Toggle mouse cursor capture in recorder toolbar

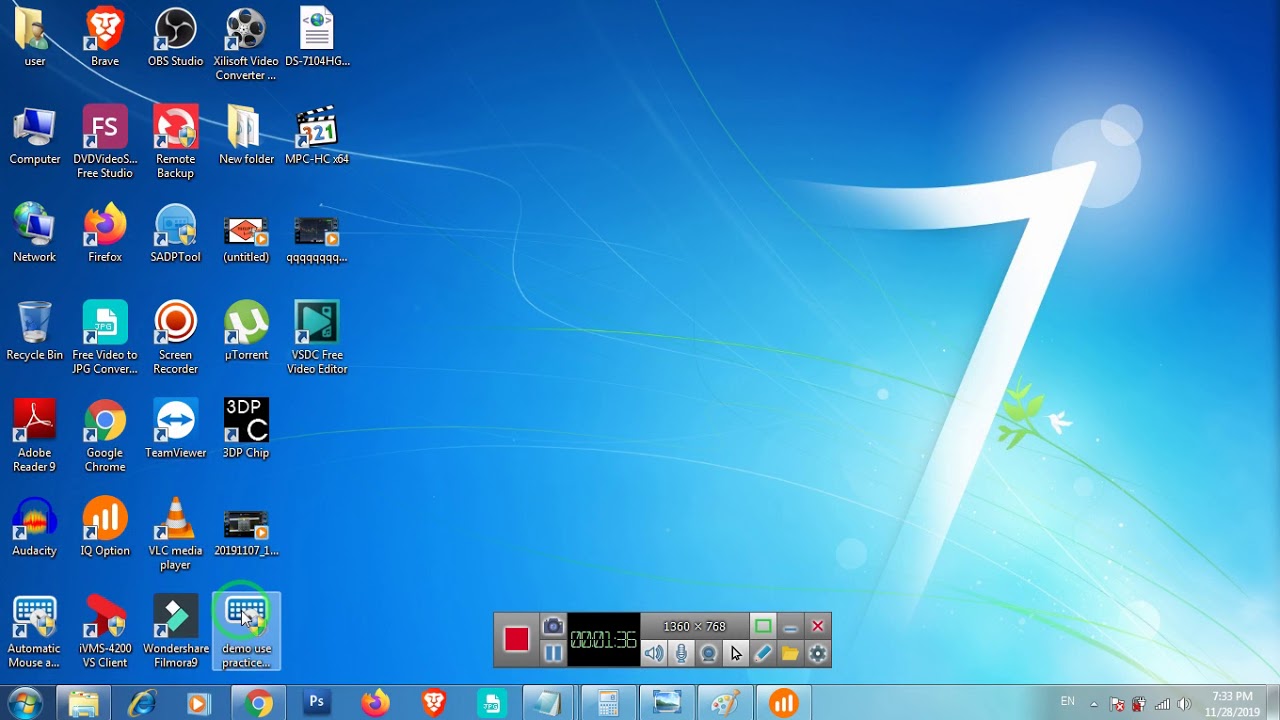coord(736,654)
